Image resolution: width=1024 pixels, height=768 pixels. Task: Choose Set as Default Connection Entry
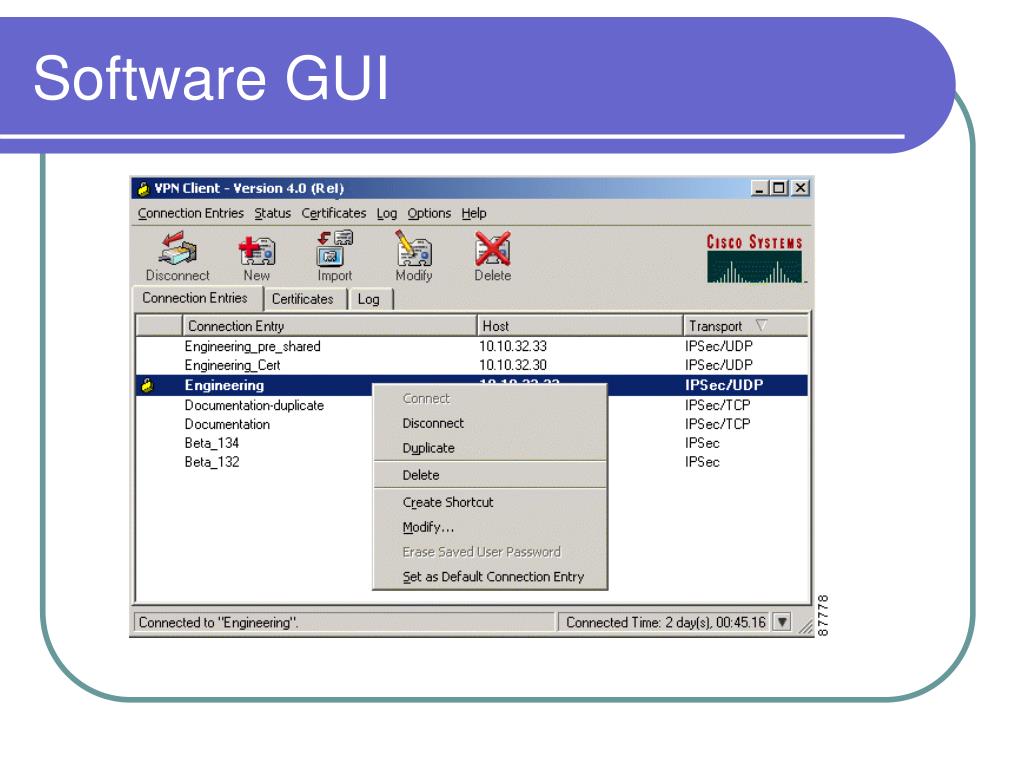pyautogui.click(x=490, y=577)
